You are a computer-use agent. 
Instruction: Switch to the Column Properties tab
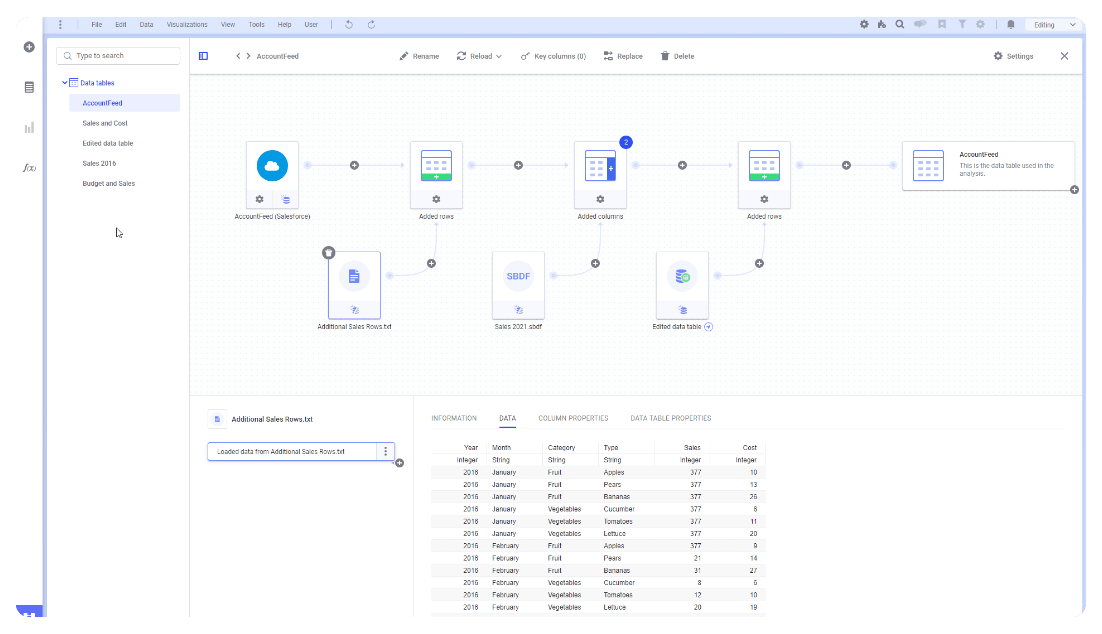click(573, 418)
